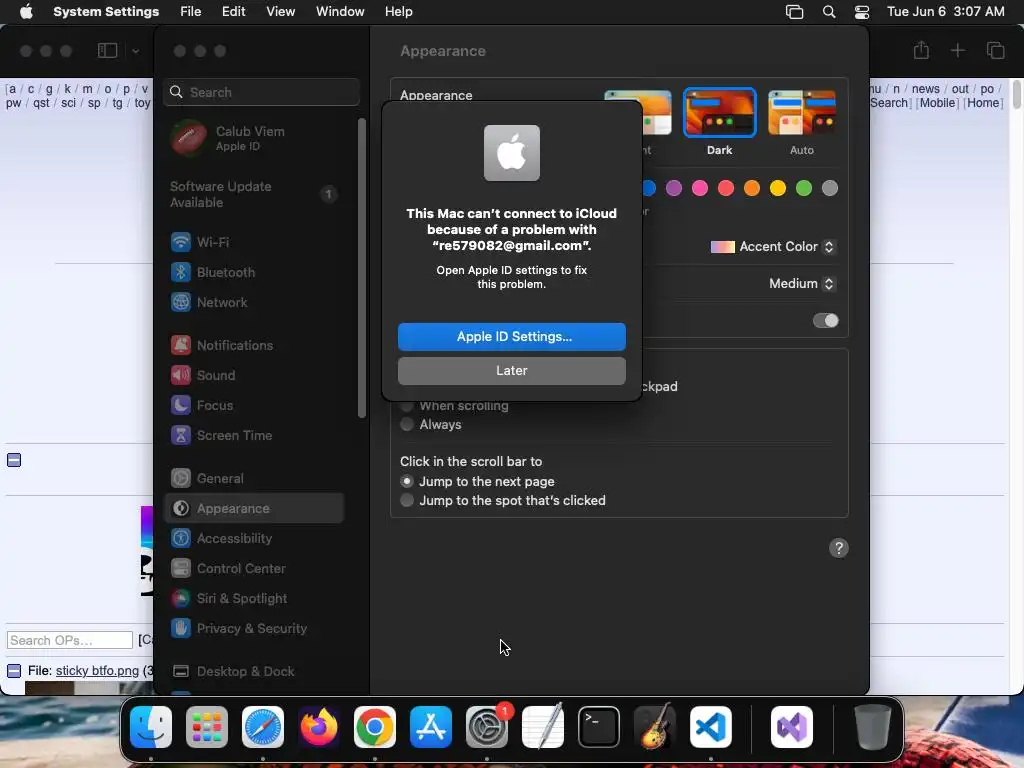This screenshot has width=1024, height=768.
Task: Open the Edit menu
Action: click(233, 12)
